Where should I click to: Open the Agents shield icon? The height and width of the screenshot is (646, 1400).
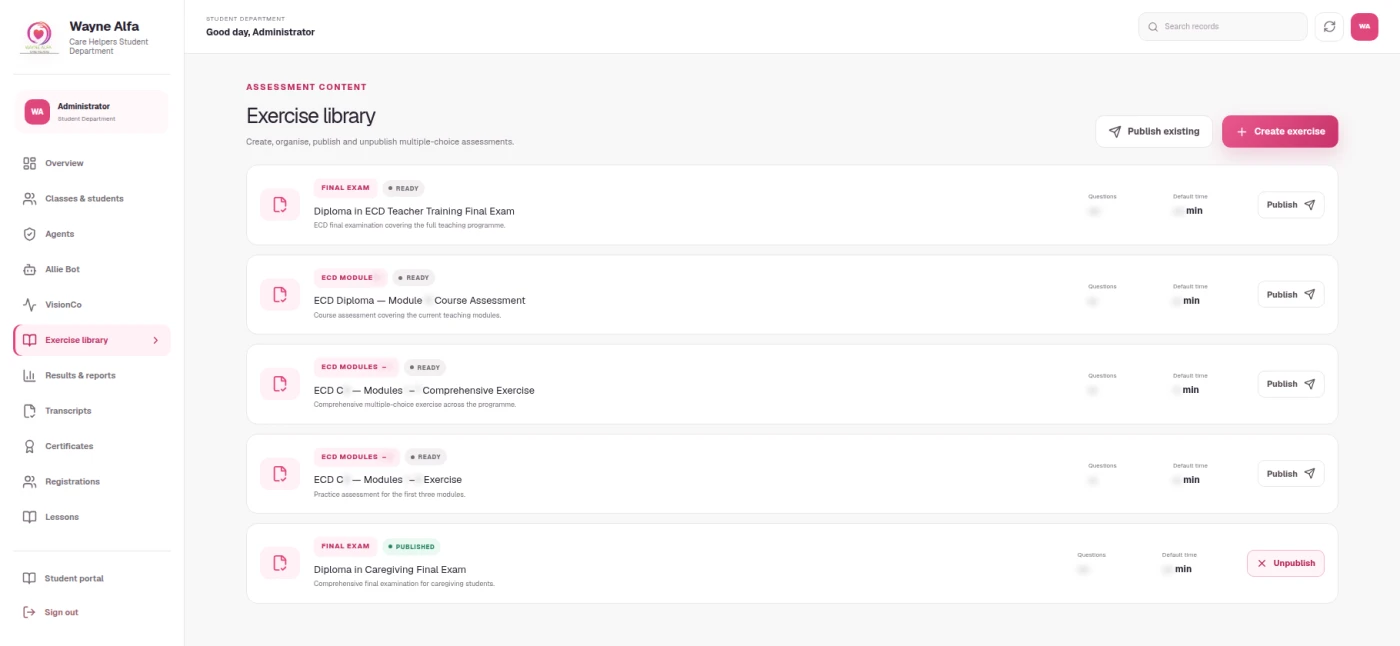[x=30, y=234]
